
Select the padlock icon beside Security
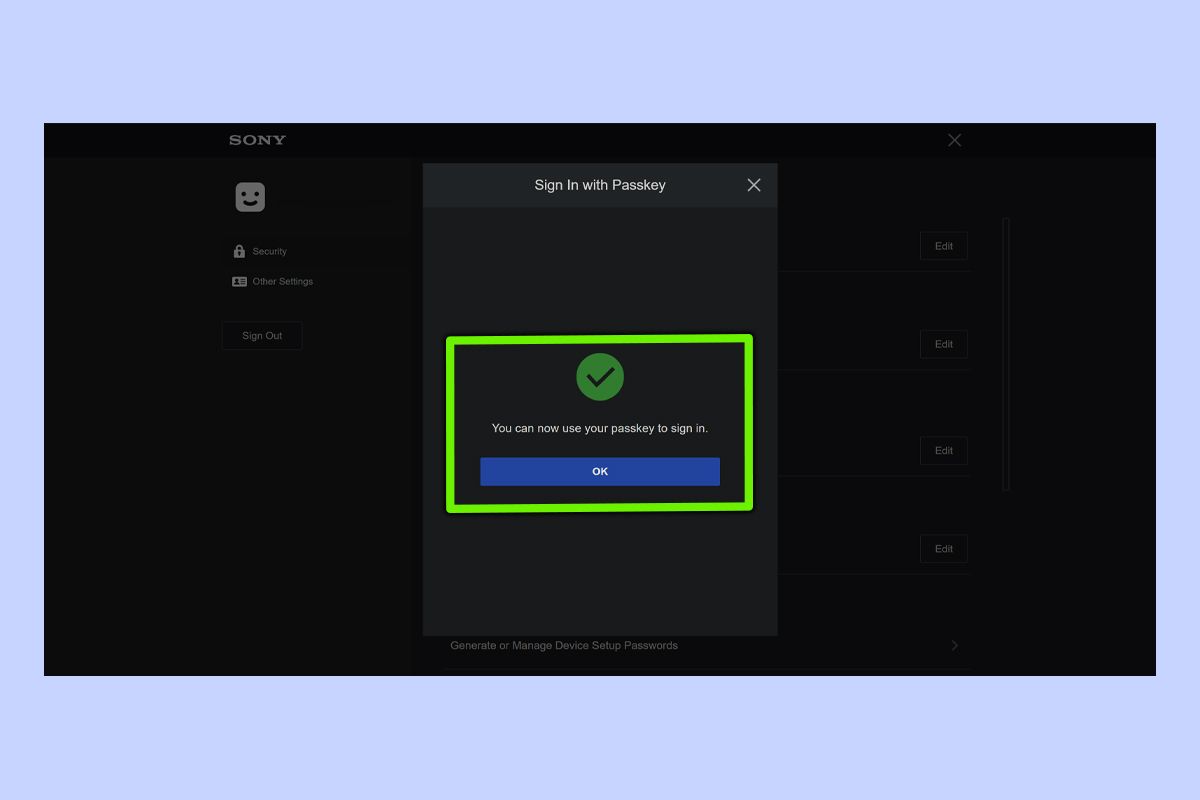click(x=238, y=251)
